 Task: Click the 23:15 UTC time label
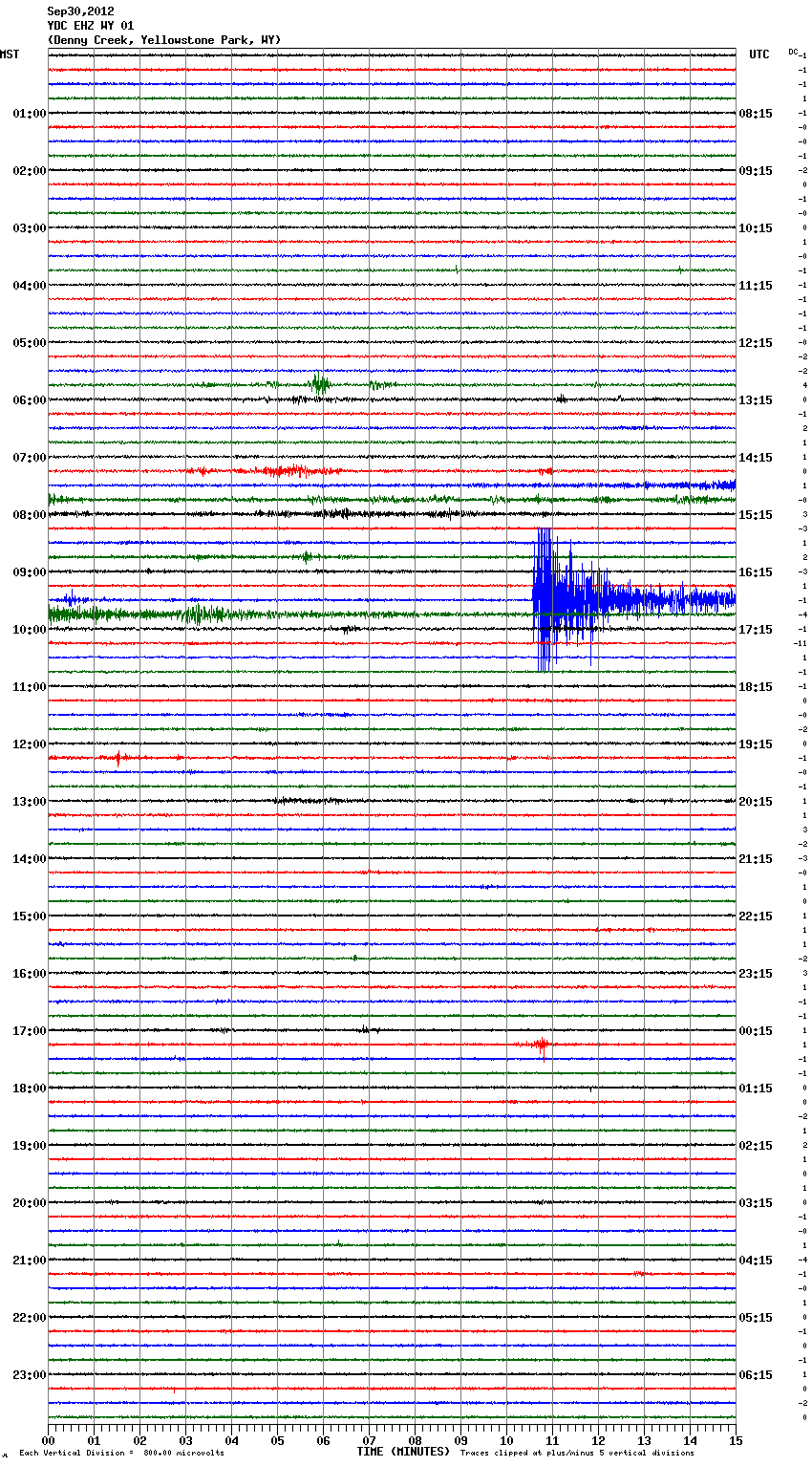point(756,974)
